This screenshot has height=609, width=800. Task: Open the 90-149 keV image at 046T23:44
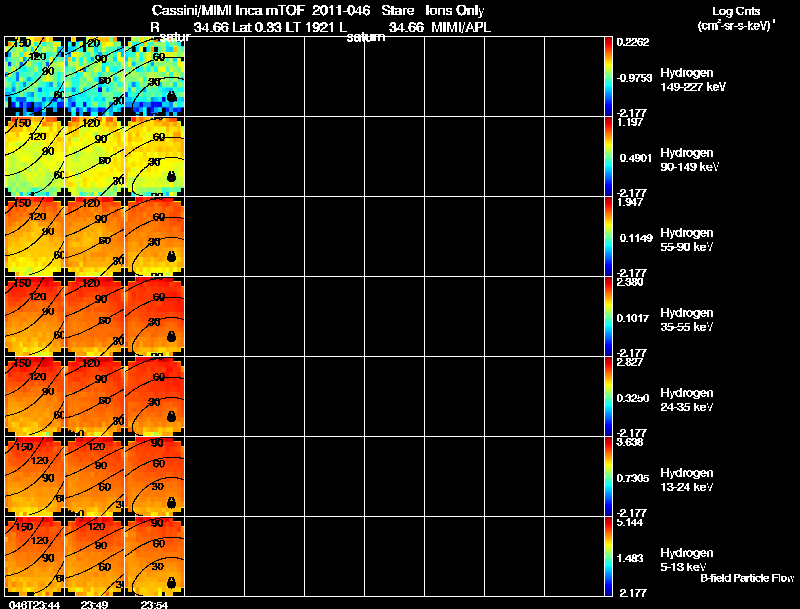click(35, 157)
